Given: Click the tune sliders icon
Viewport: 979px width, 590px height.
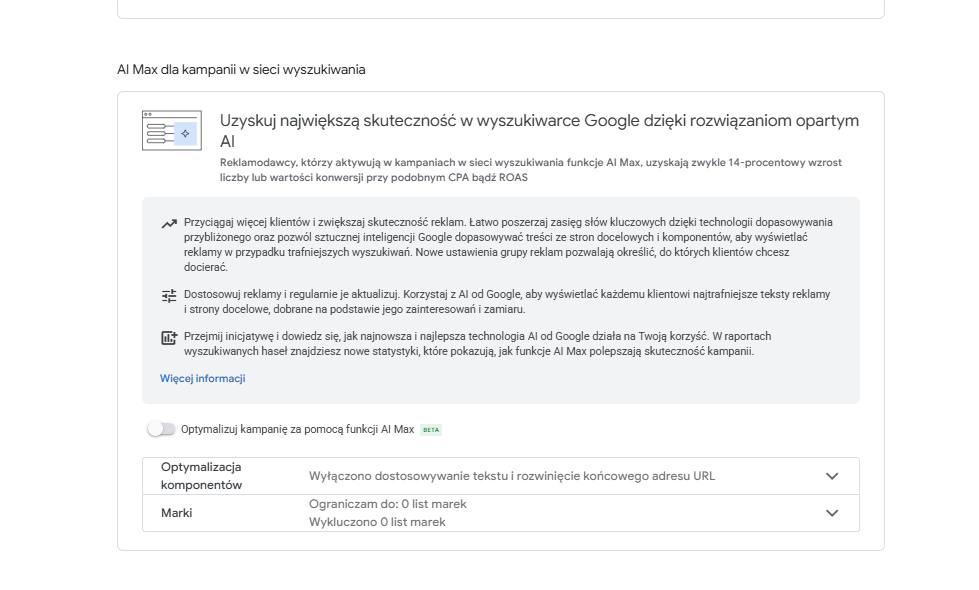Looking at the screenshot, I should click(168, 295).
